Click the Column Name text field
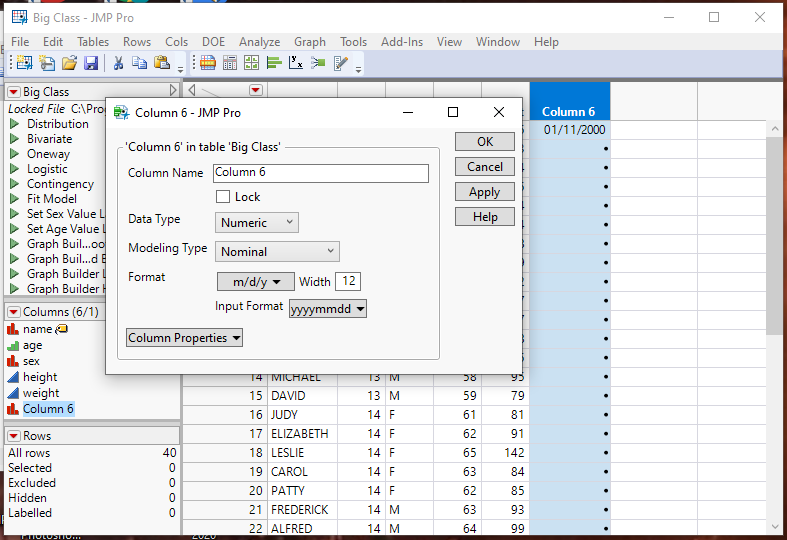Viewport: 787px width, 540px height. coord(320,173)
